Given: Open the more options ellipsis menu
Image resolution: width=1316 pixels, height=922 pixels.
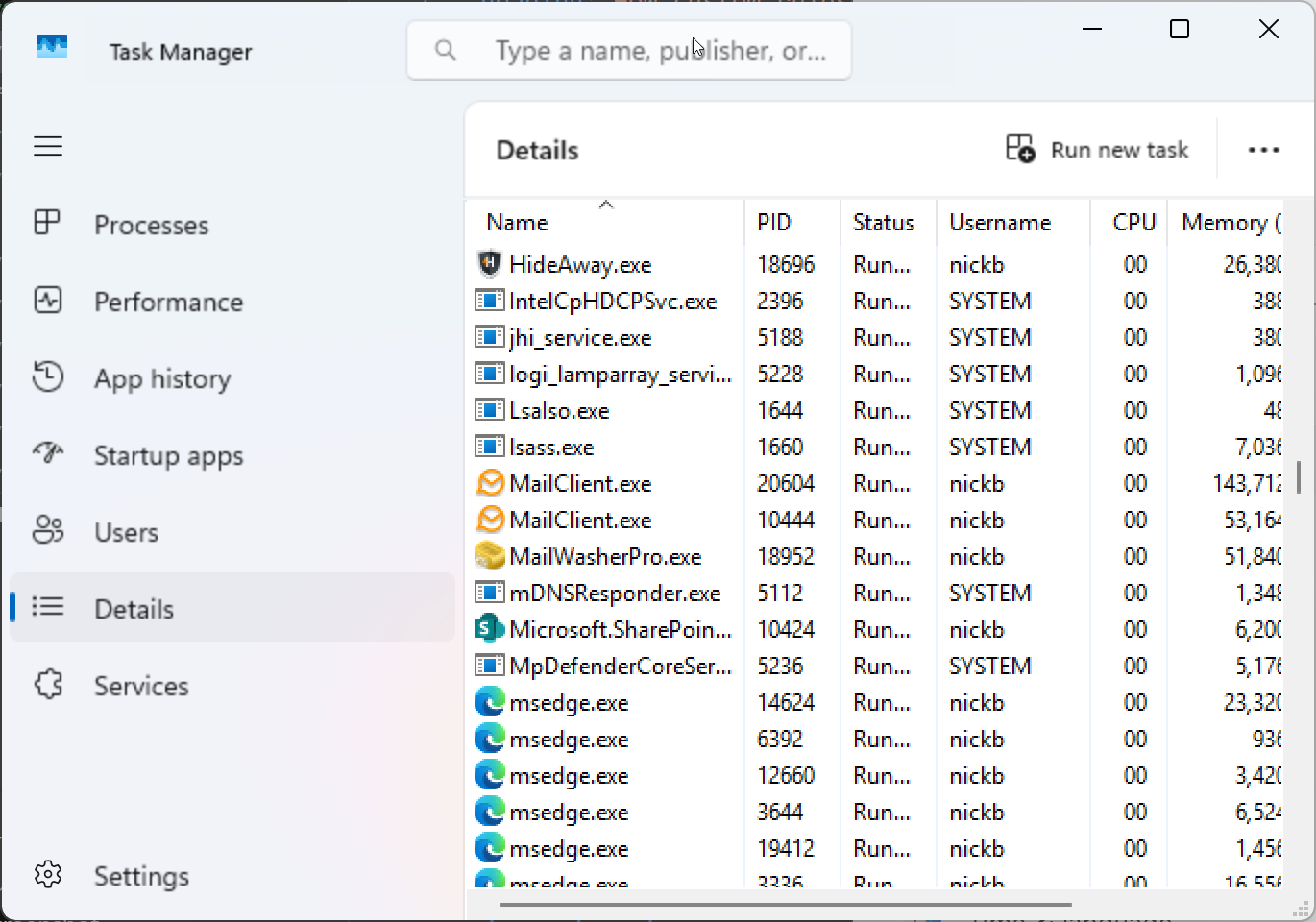Looking at the screenshot, I should pos(1264,150).
